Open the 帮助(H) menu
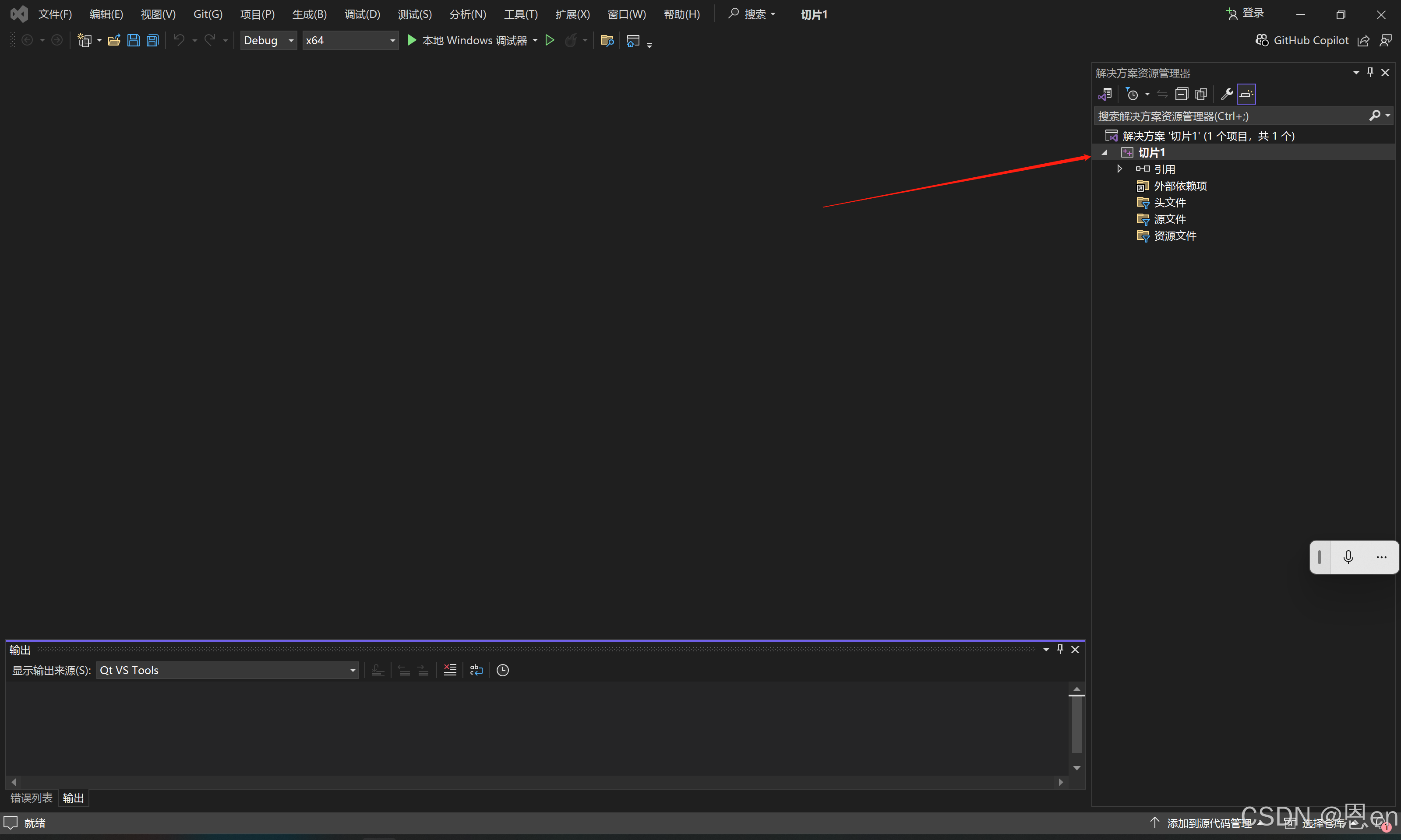Screen dimensions: 1401x840 [x=682, y=14]
